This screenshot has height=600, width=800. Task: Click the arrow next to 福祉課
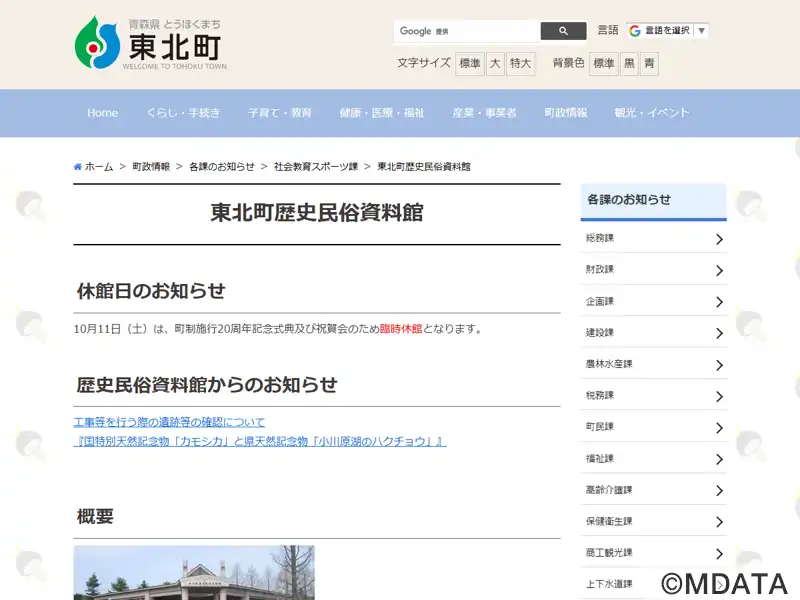(718, 459)
